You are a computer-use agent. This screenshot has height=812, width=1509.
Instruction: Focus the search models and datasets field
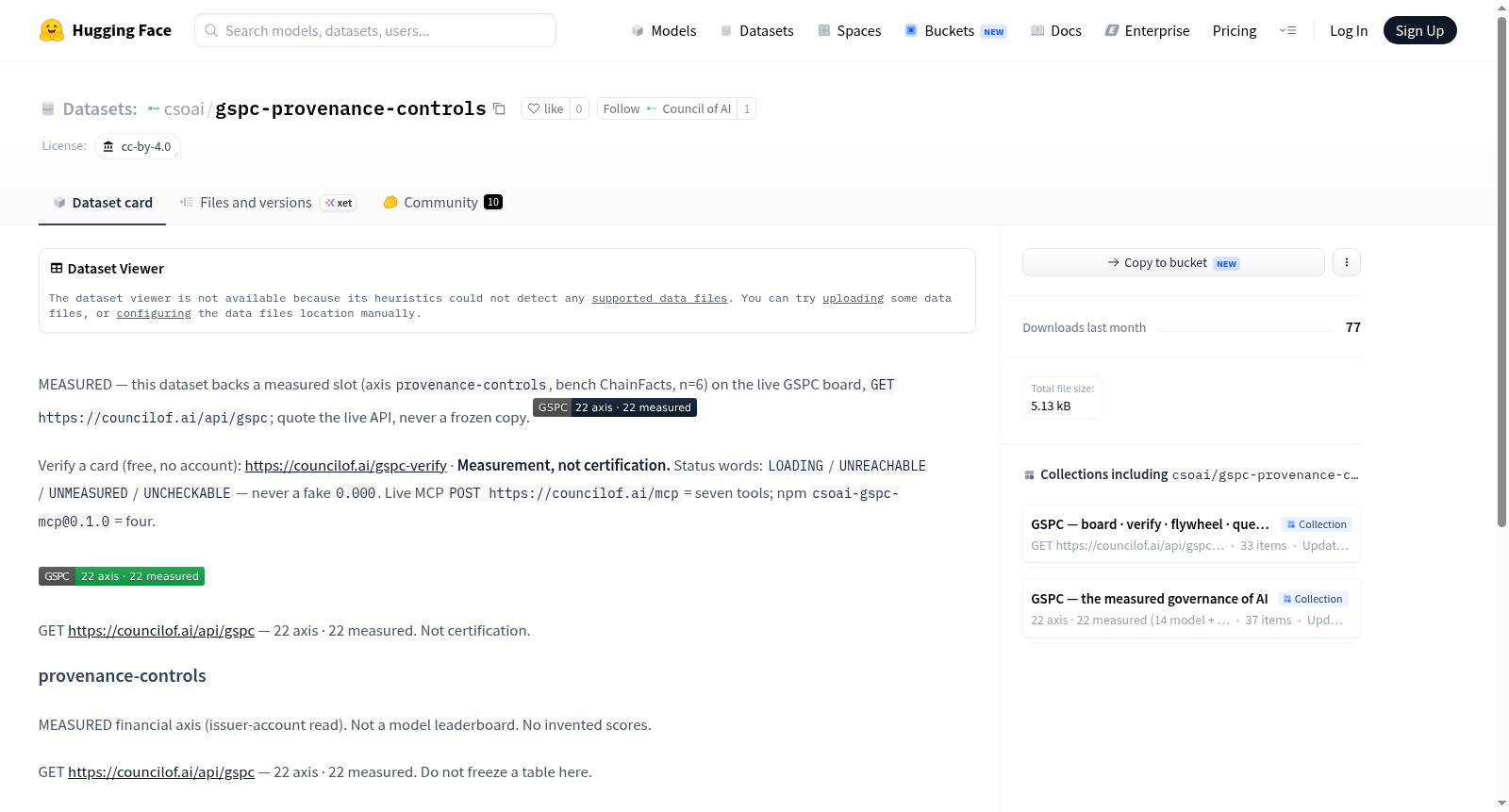click(375, 30)
